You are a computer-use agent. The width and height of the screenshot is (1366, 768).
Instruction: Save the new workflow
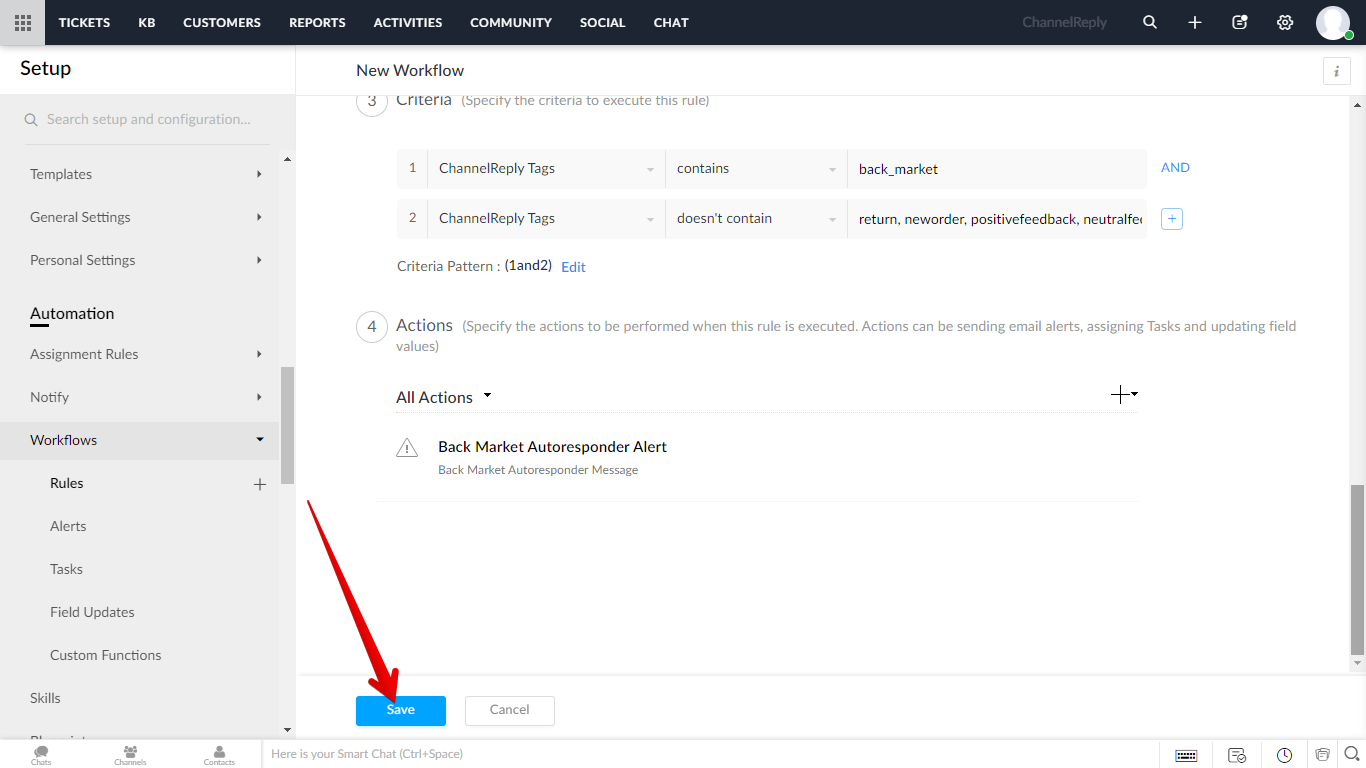click(401, 710)
